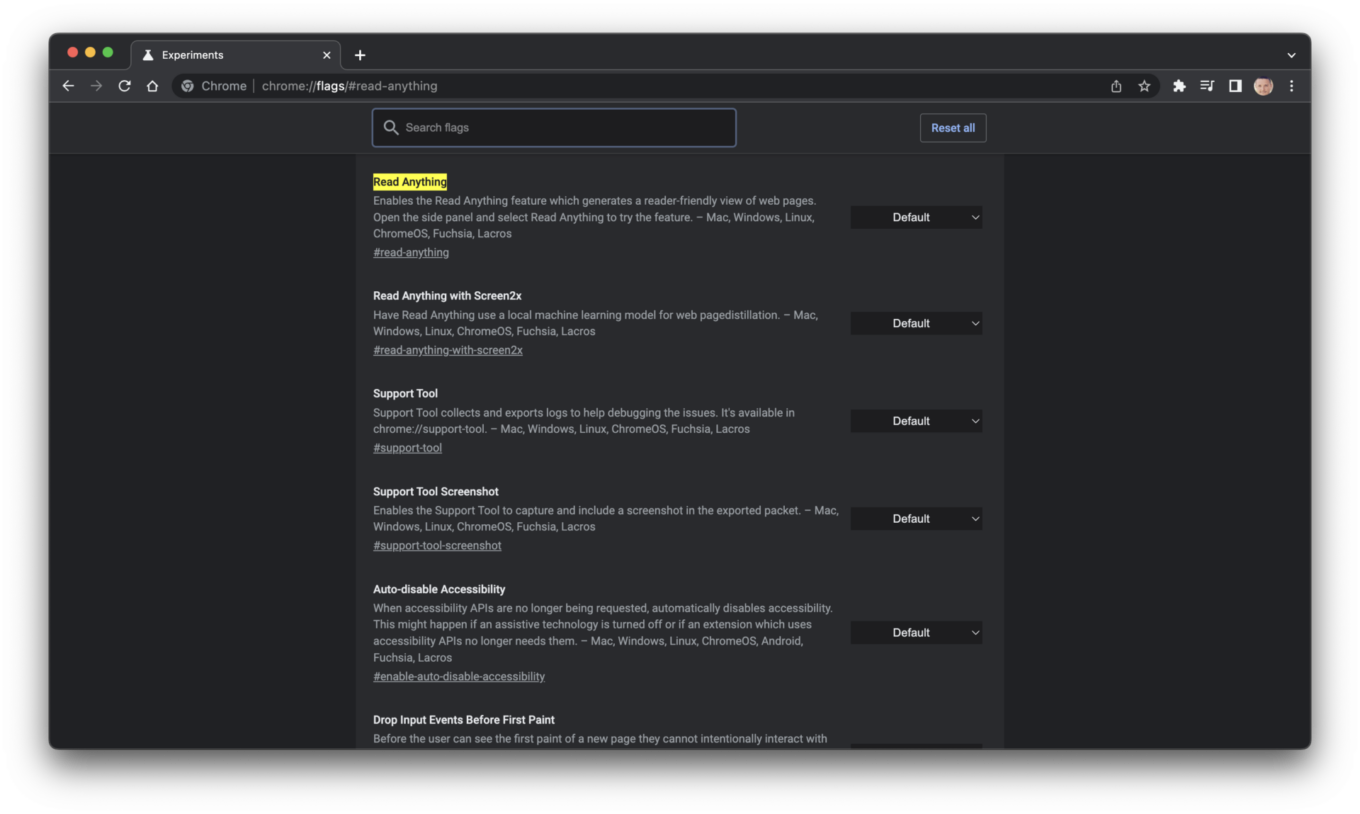The image size is (1360, 814).
Task: Click the magnifier icon in Search flags
Action: click(x=391, y=128)
